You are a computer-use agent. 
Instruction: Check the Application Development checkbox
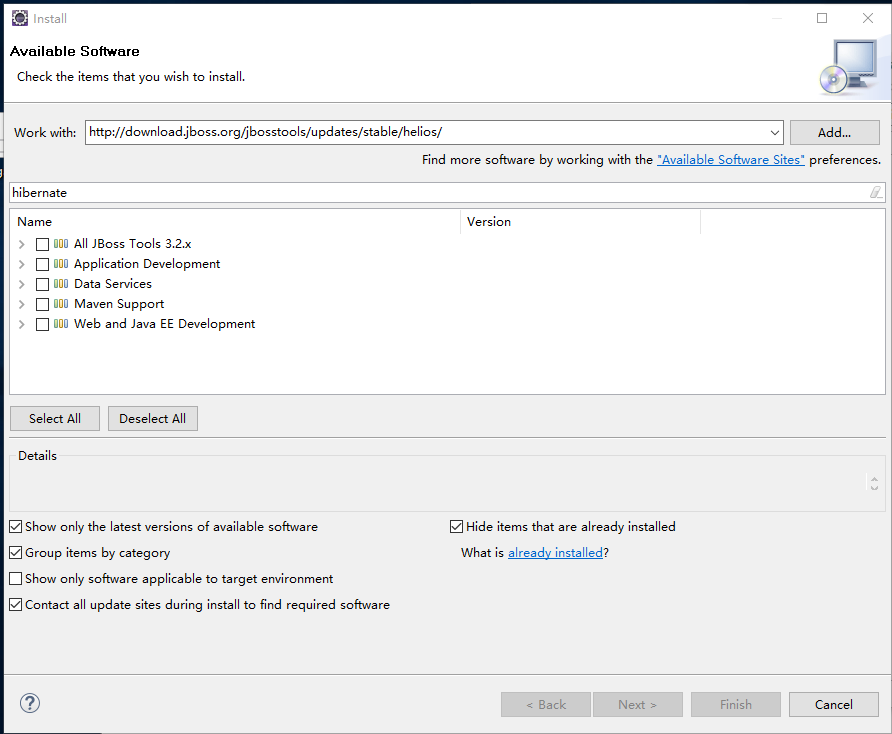(42, 264)
